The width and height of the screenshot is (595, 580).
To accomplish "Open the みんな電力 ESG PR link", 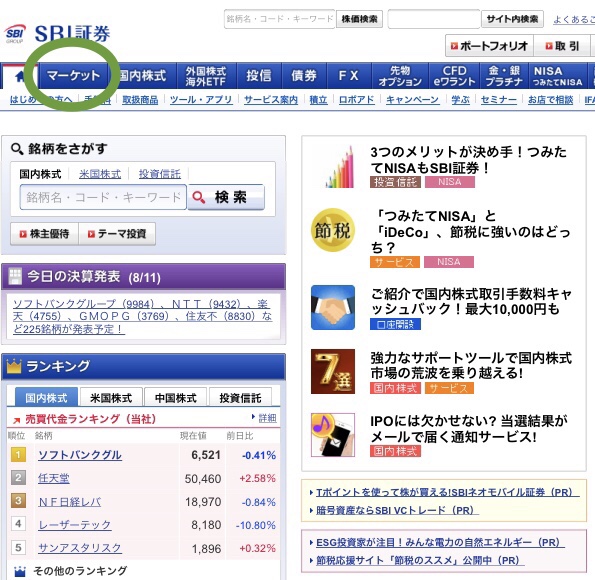I will pyautogui.click(x=440, y=542).
